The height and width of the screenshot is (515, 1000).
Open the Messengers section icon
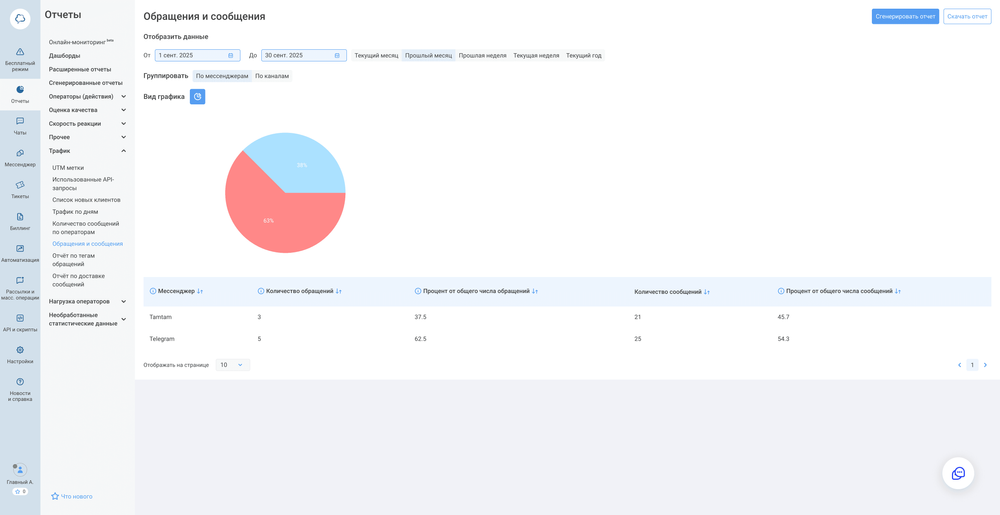[20, 157]
